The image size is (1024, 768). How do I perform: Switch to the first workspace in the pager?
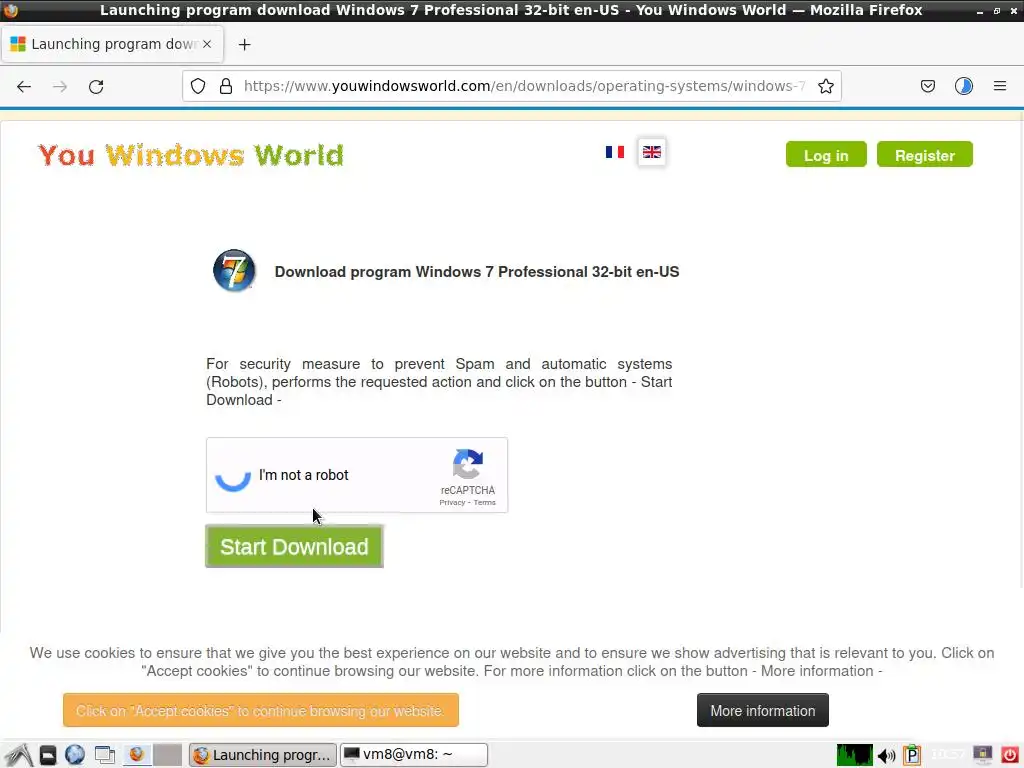pyautogui.click(x=136, y=755)
